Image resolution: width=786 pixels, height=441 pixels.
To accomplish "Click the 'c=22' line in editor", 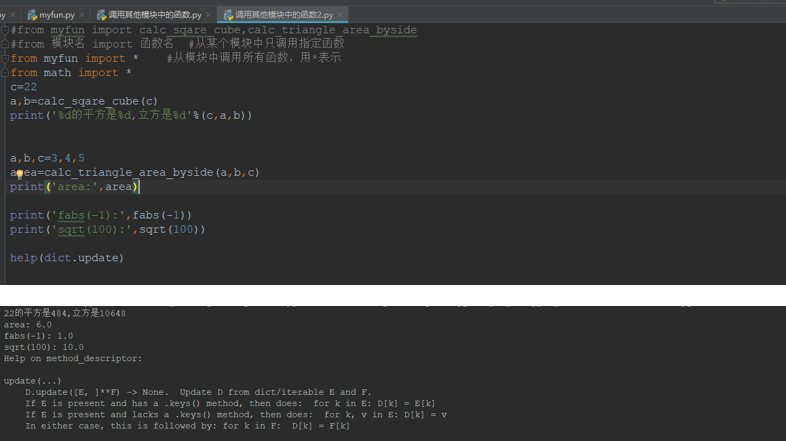I will [24, 87].
